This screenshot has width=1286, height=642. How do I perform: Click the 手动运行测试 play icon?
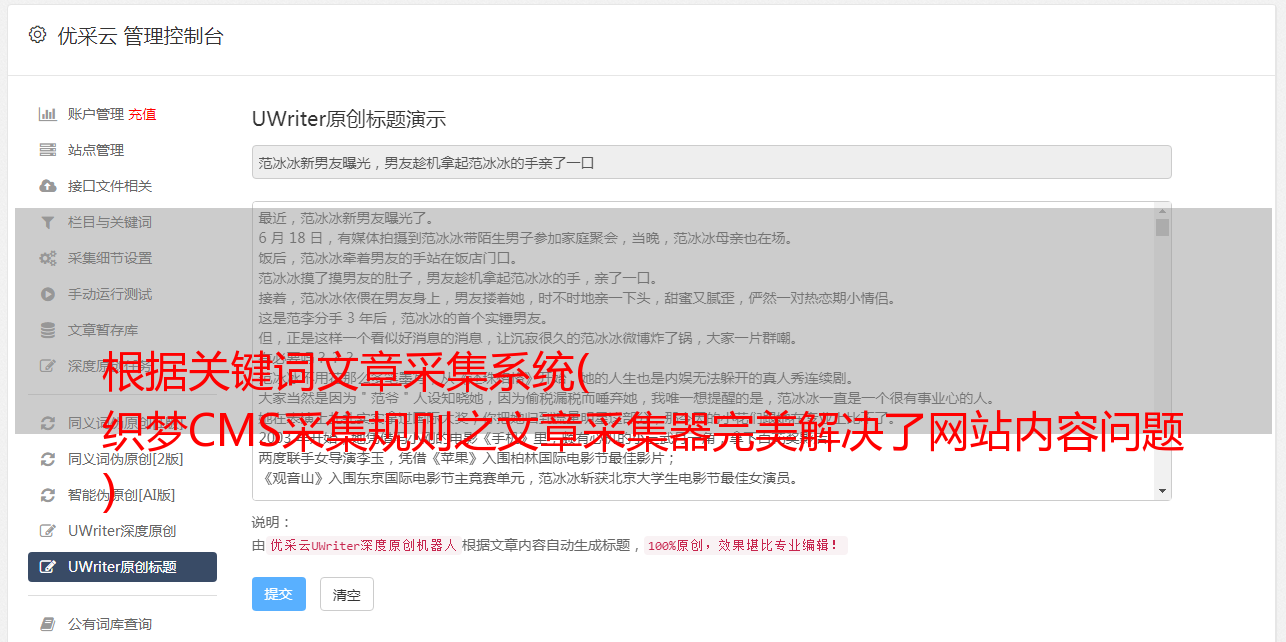coord(47,294)
